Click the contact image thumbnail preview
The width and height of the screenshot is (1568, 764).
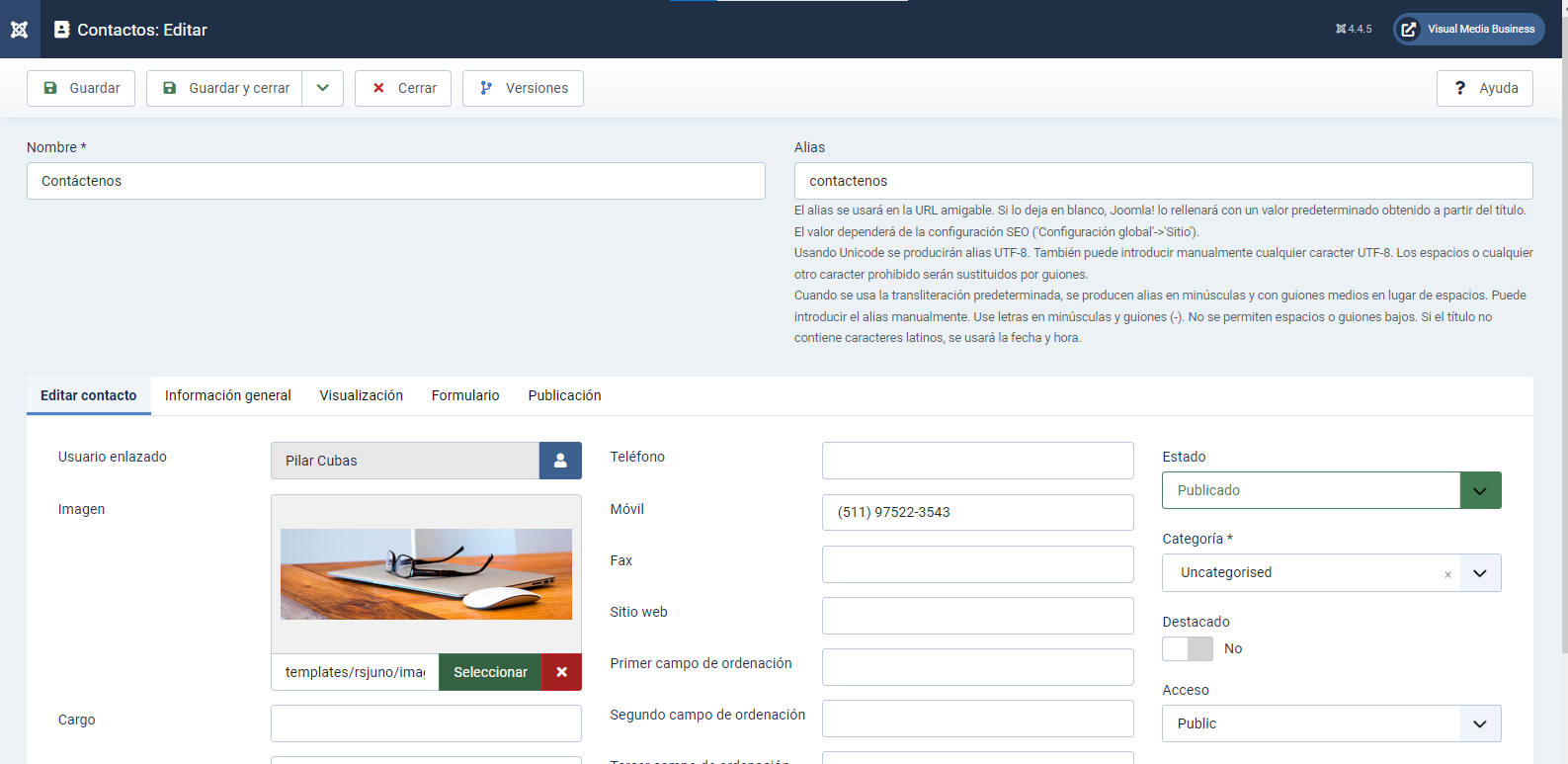426,574
